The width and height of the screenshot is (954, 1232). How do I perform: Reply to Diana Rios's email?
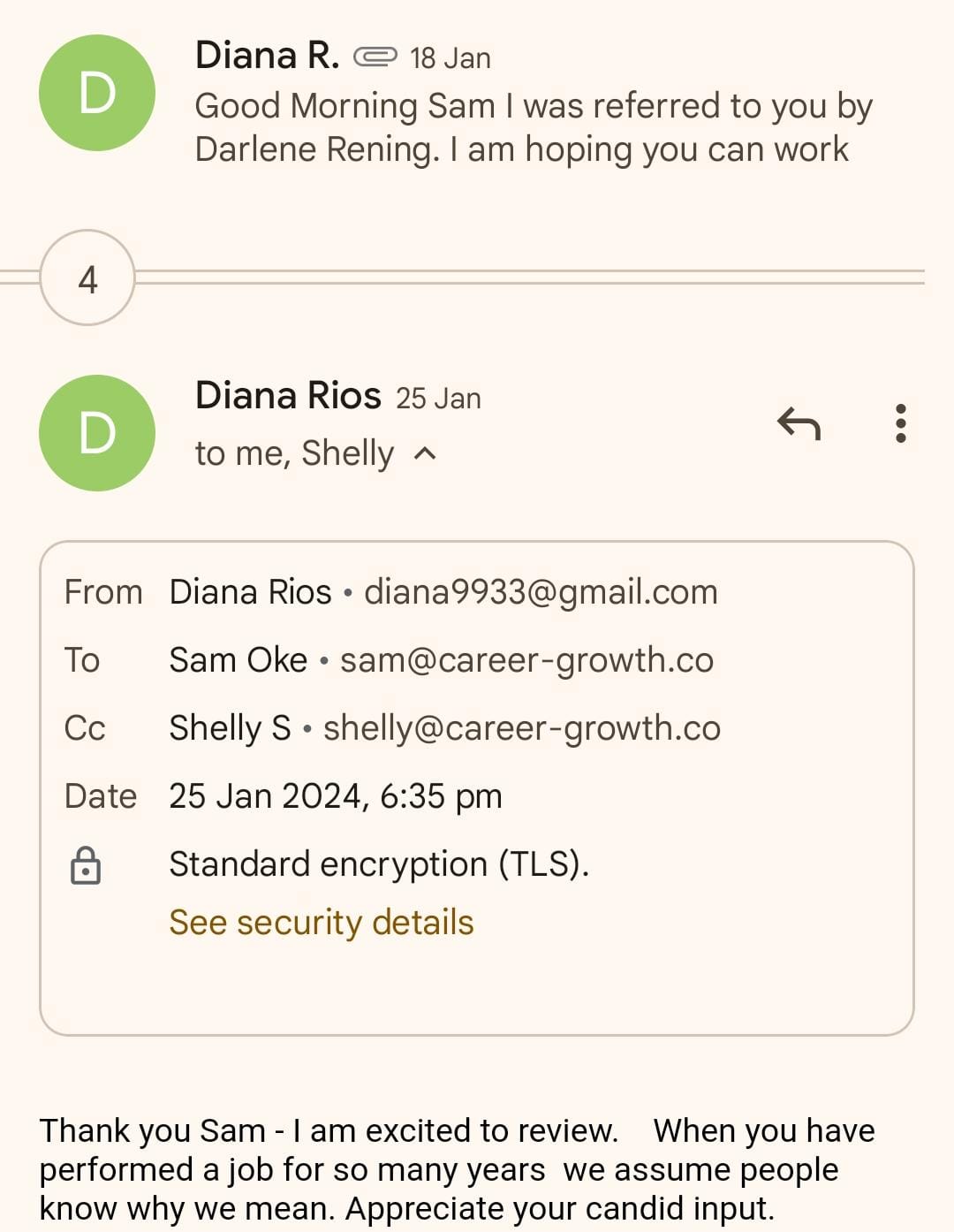point(799,424)
